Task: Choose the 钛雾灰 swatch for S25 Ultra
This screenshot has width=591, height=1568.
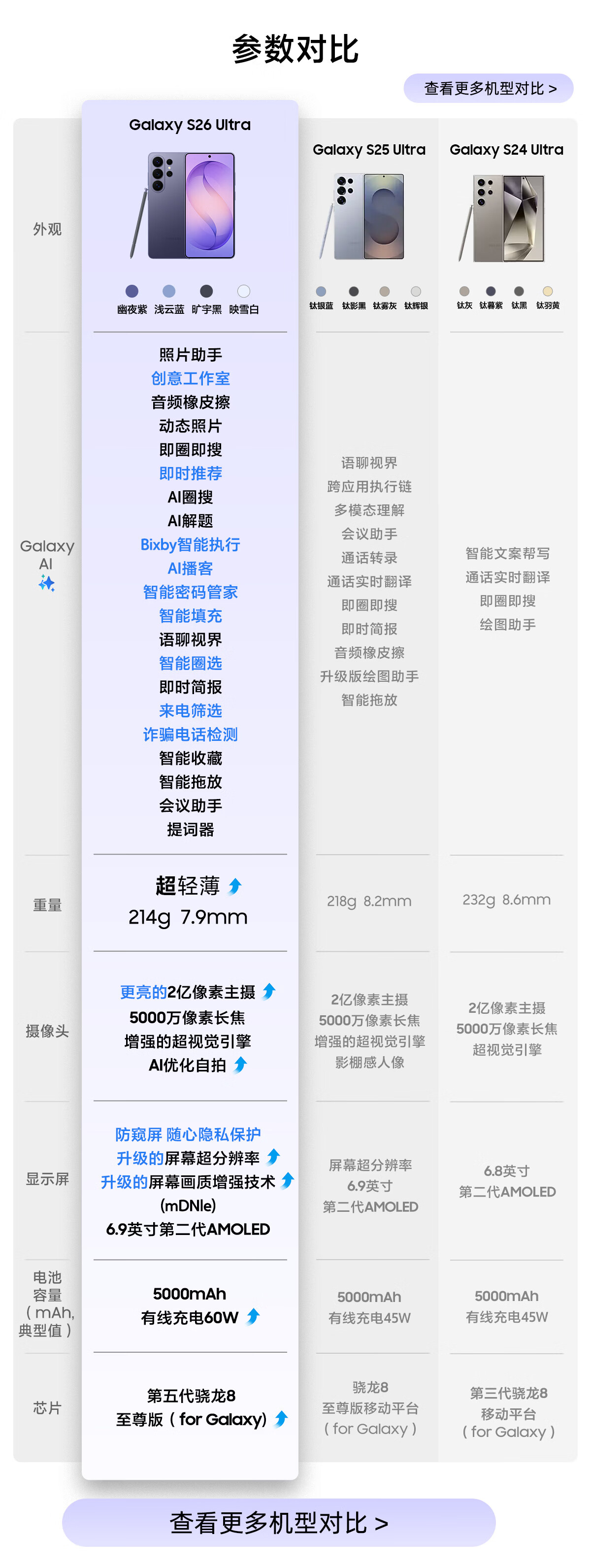Action: pyautogui.click(x=385, y=292)
